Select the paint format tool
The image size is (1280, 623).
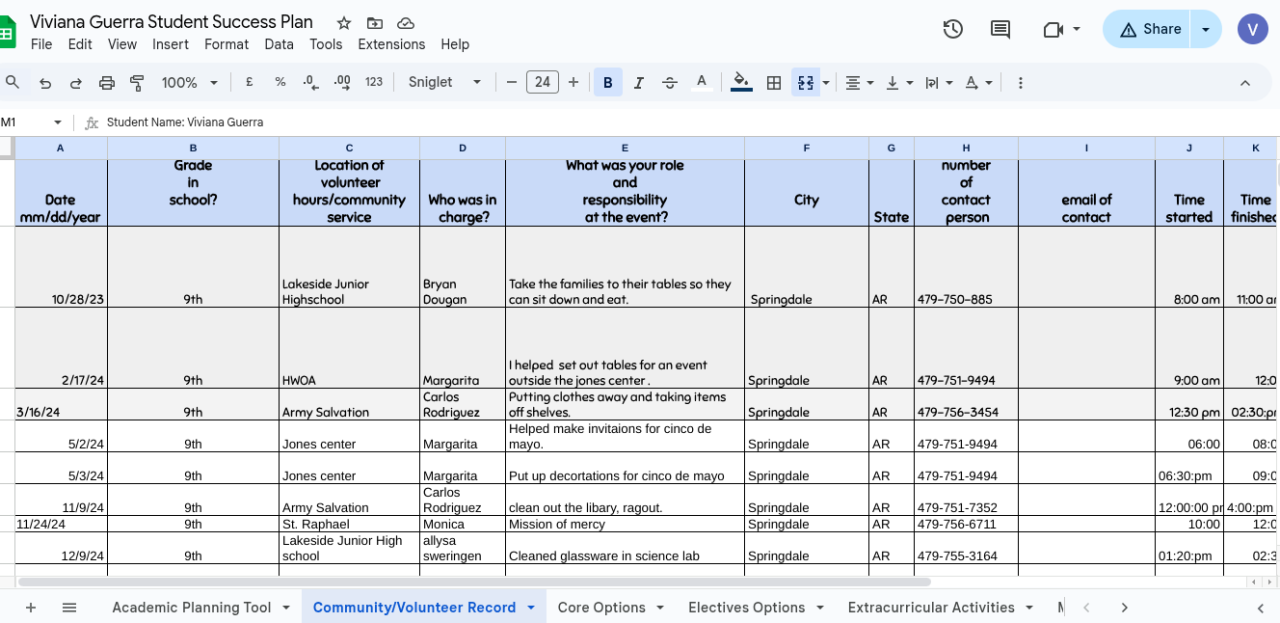(137, 83)
